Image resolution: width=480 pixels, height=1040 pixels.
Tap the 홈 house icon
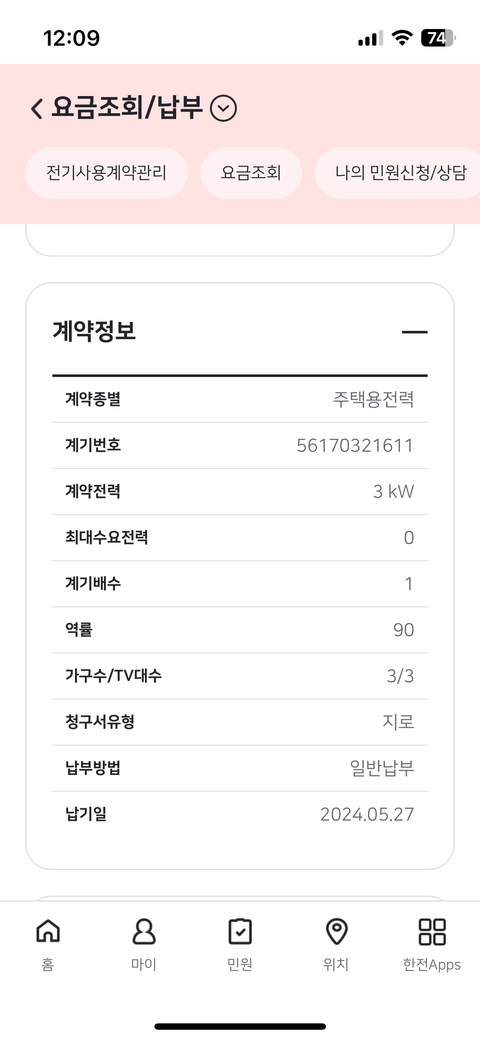pyautogui.click(x=47, y=931)
